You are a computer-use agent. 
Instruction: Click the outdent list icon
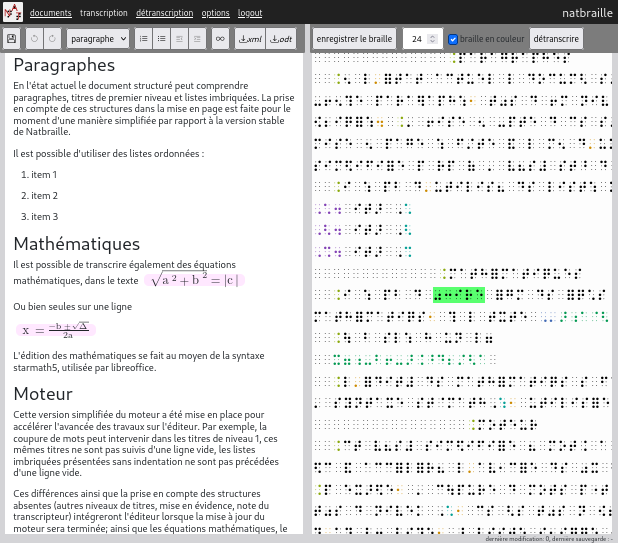coord(179,39)
